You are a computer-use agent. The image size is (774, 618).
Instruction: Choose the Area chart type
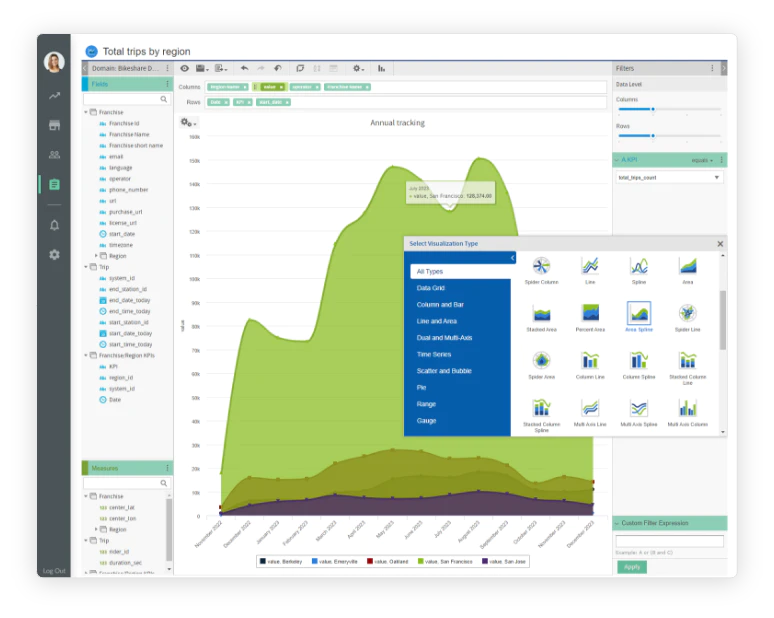[x=688, y=270]
